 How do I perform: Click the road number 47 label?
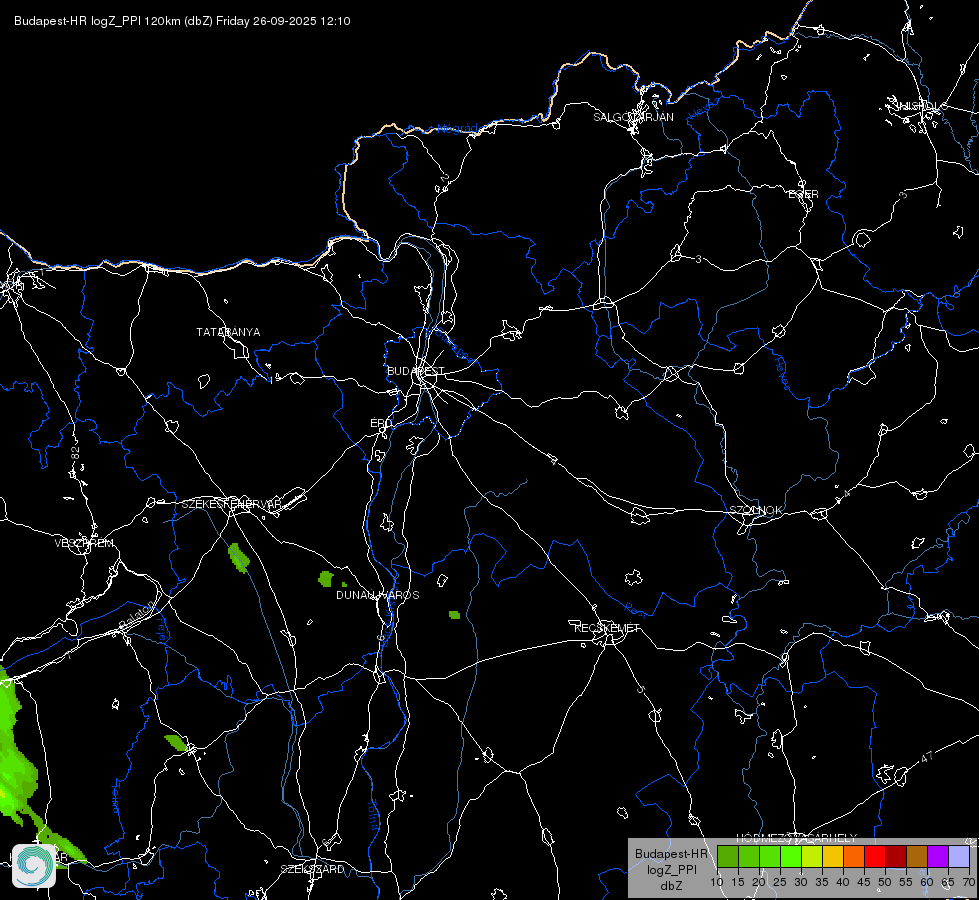click(927, 757)
